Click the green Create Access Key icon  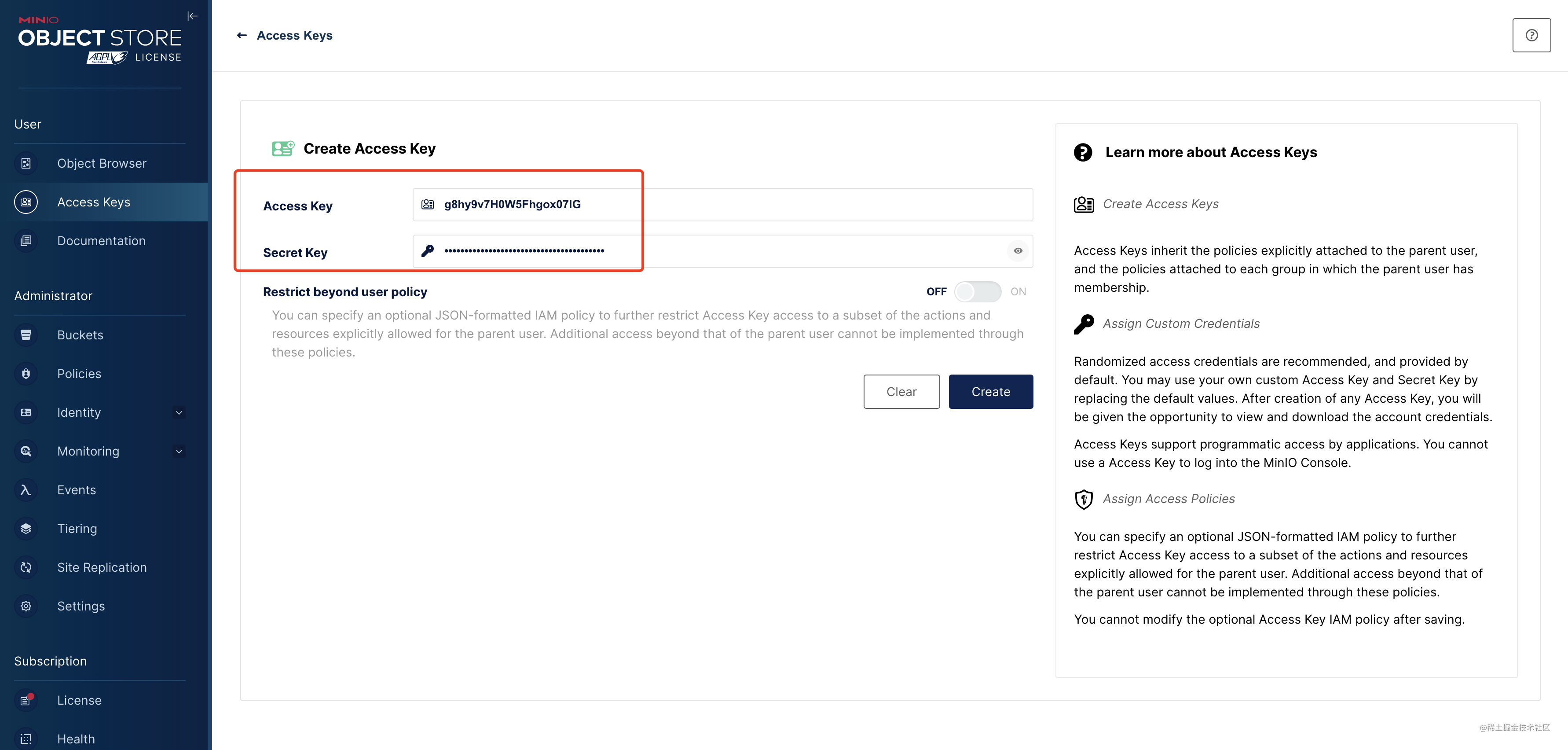point(283,148)
